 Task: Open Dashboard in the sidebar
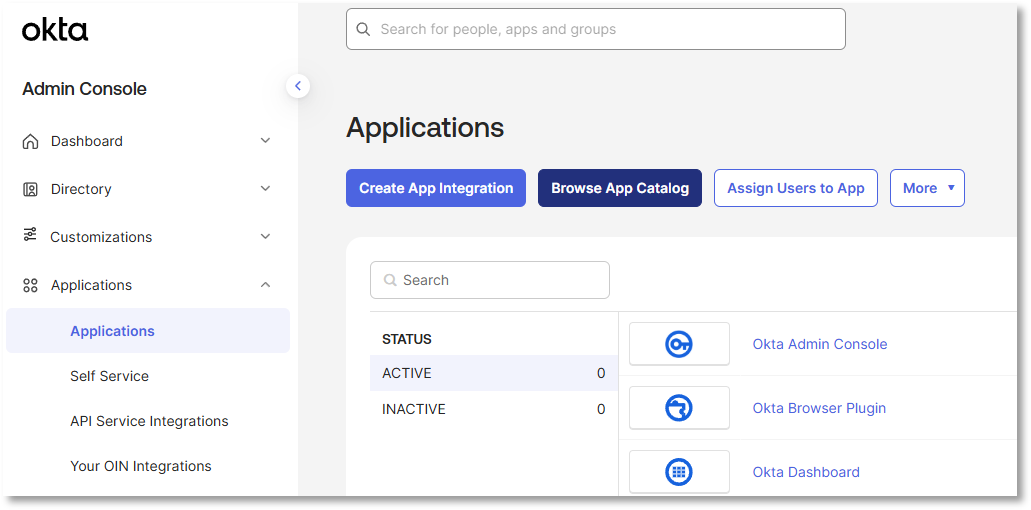tap(87, 141)
